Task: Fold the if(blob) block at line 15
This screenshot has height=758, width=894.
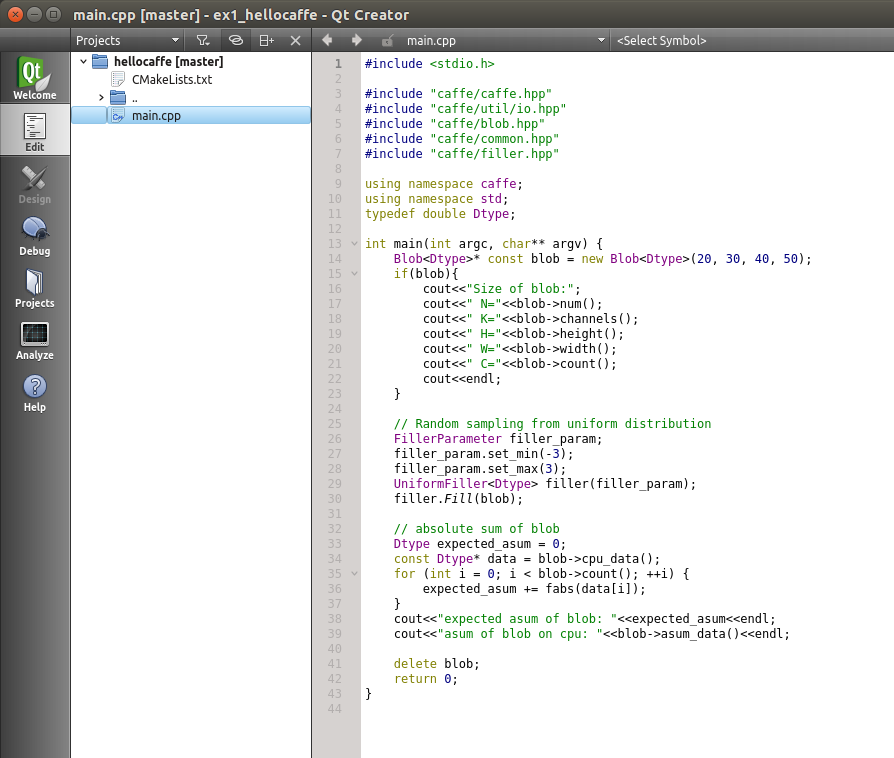Action: [x=354, y=274]
